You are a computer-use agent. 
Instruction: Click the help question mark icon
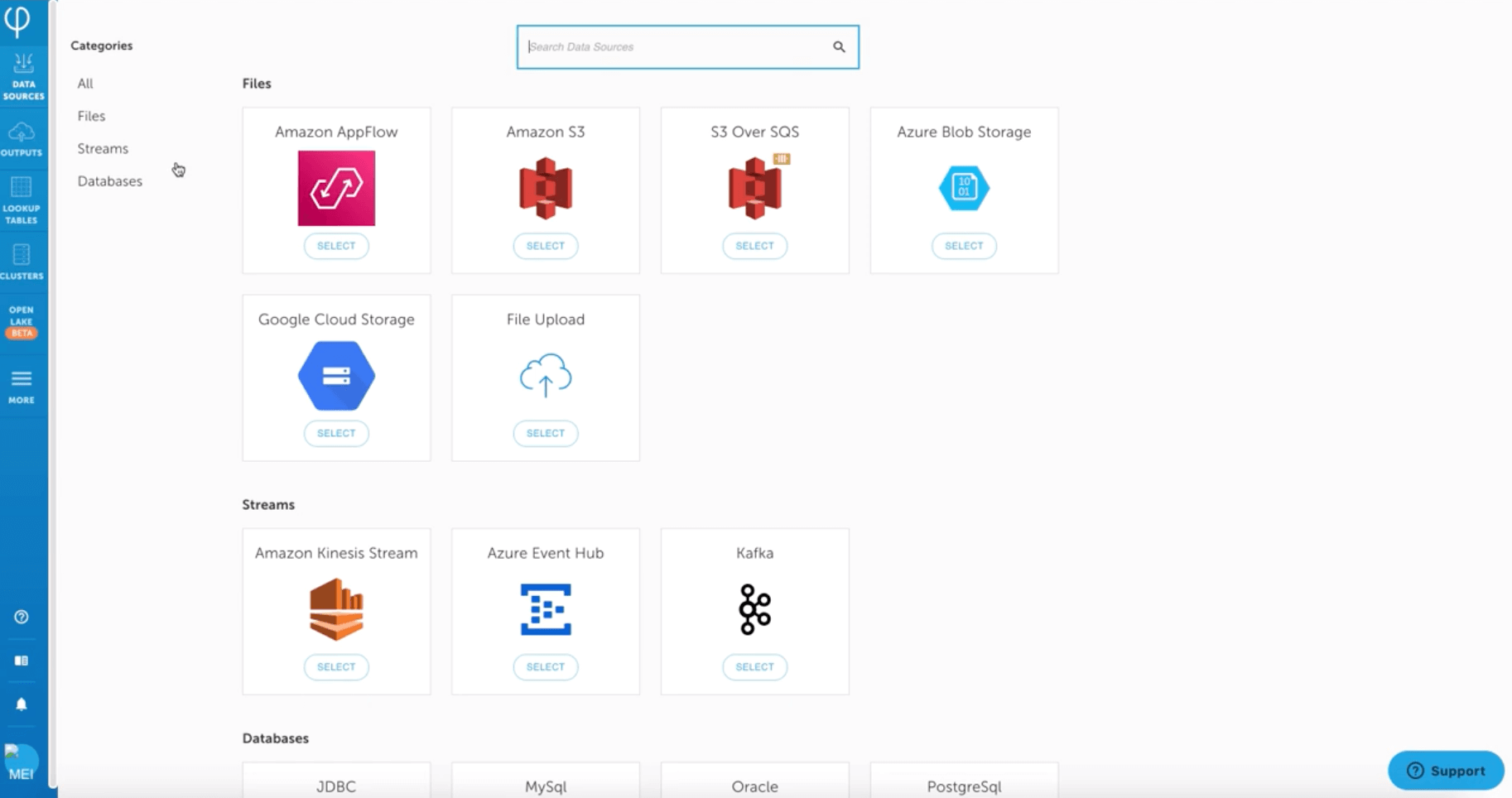22,617
